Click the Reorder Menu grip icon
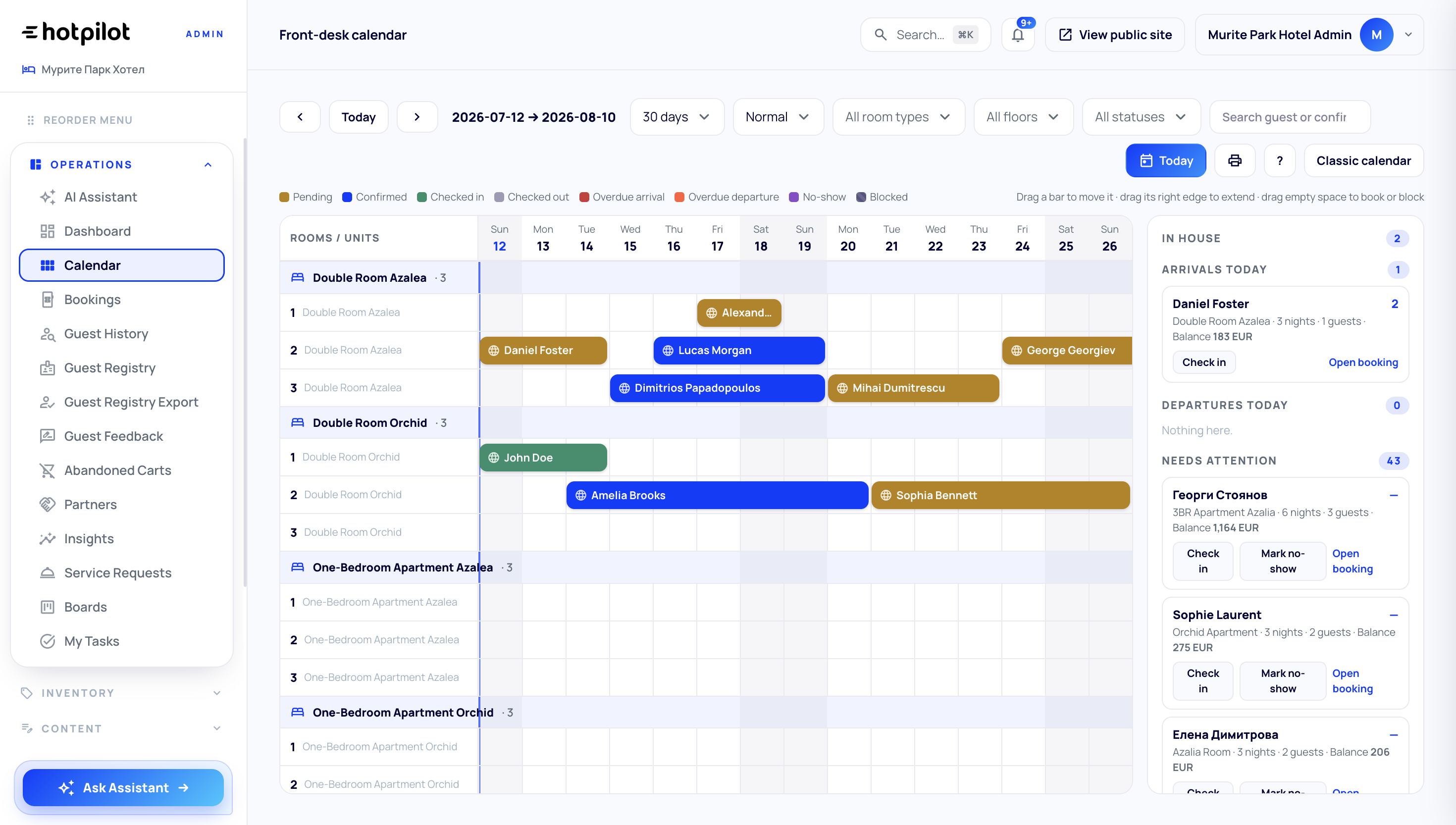Image resolution: width=1456 pixels, height=825 pixels. click(x=31, y=120)
